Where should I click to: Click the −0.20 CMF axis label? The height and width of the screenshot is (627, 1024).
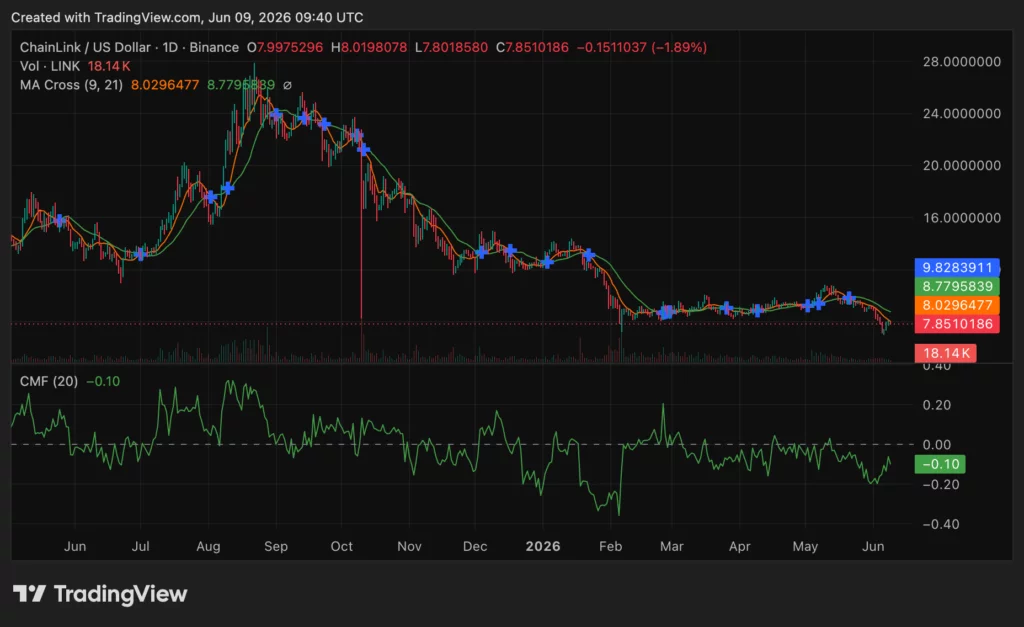(x=940, y=485)
